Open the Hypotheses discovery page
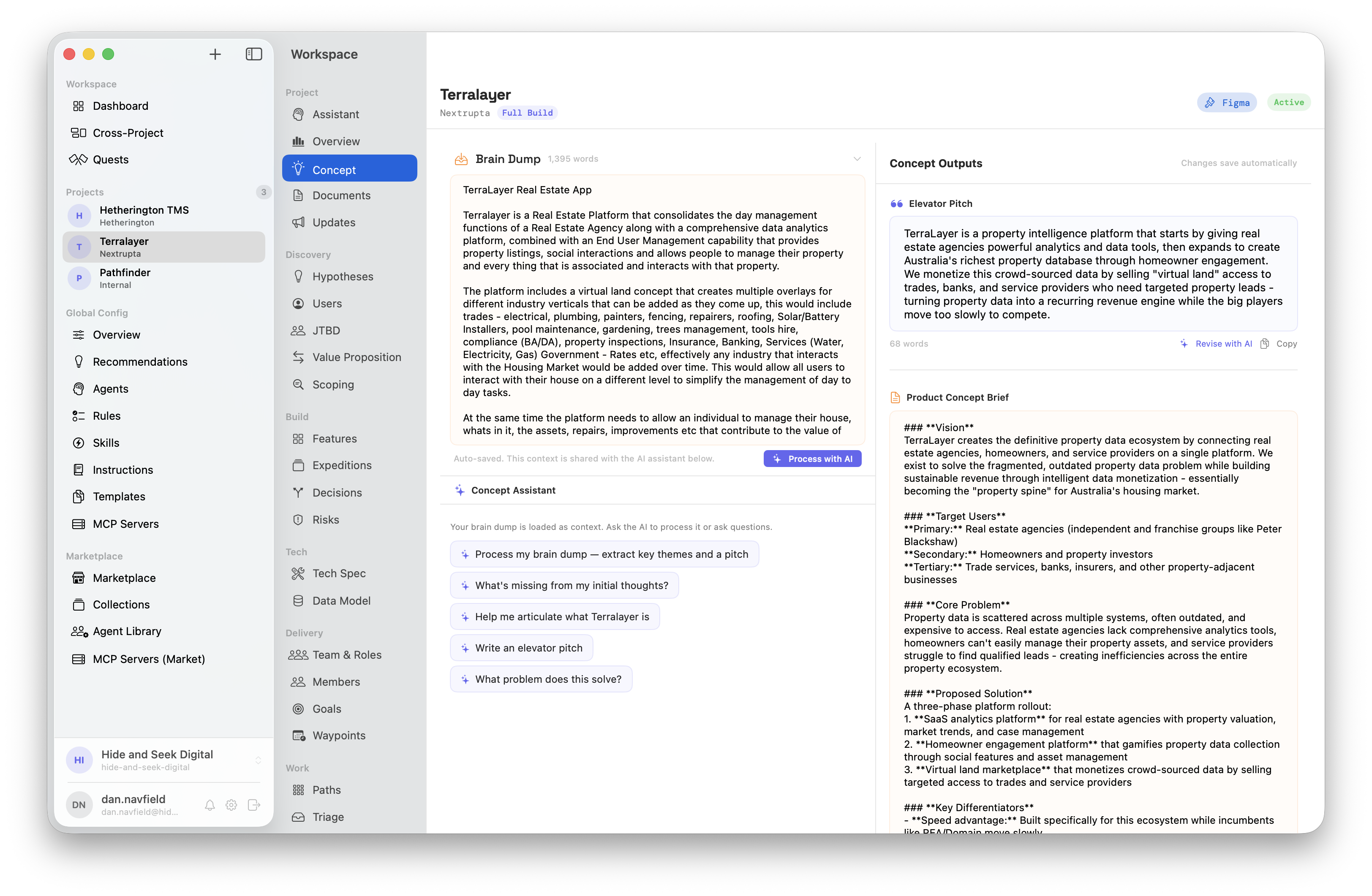The height and width of the screenshot is (896, 1372). (343, 277)
